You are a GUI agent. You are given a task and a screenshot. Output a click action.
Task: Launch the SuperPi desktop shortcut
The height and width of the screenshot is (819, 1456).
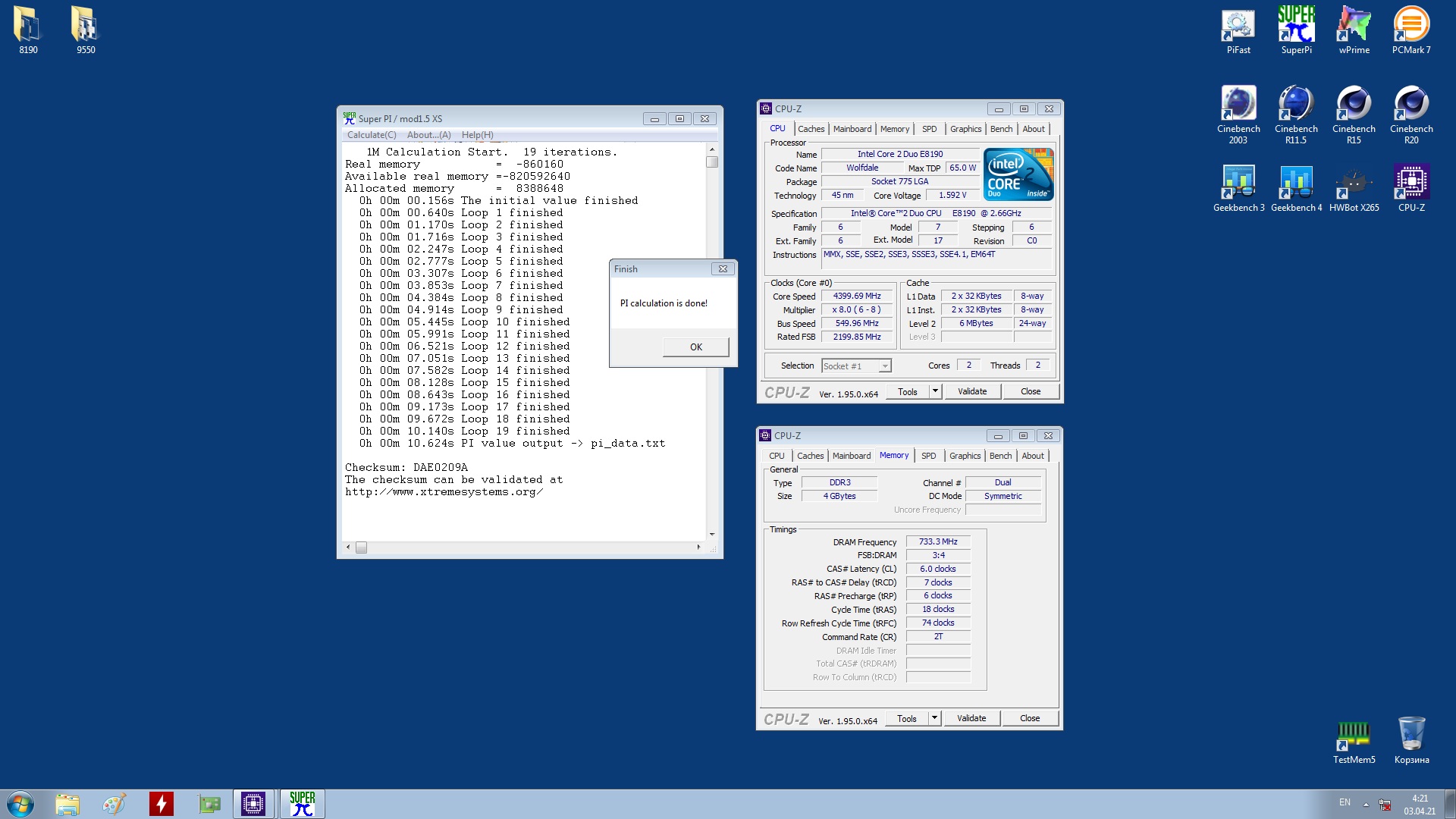[x=1296, y=31]
